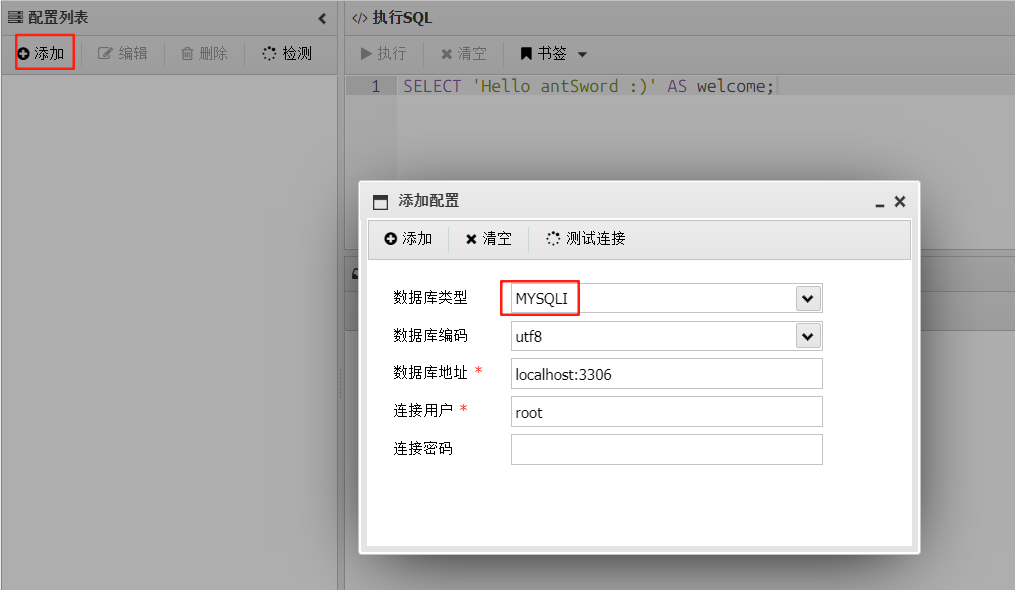This screenshot has height=590, width=1015.
Task: Click the 执行SQL code icon in header
Action: (359, 18)
